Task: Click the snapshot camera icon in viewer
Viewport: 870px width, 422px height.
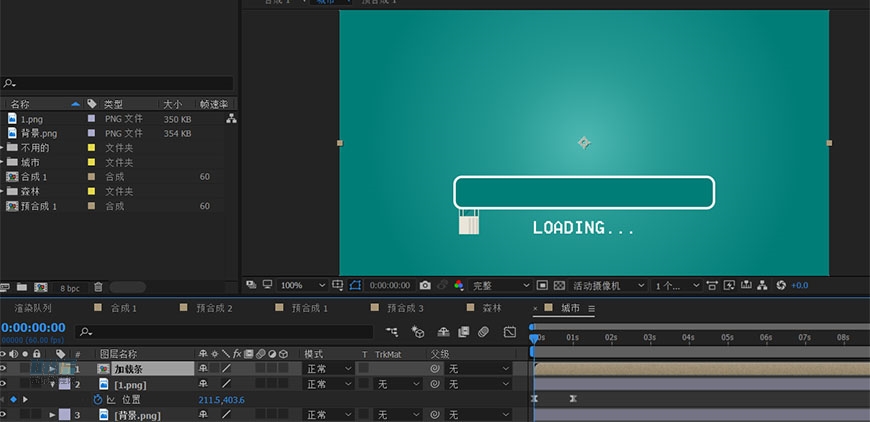Action: [x=425, y=285]
